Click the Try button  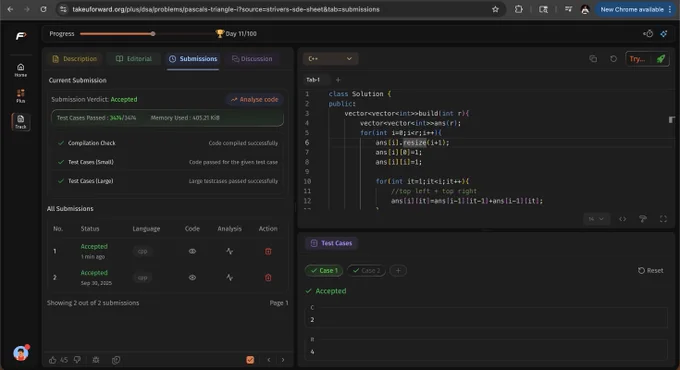click(638, 59)
